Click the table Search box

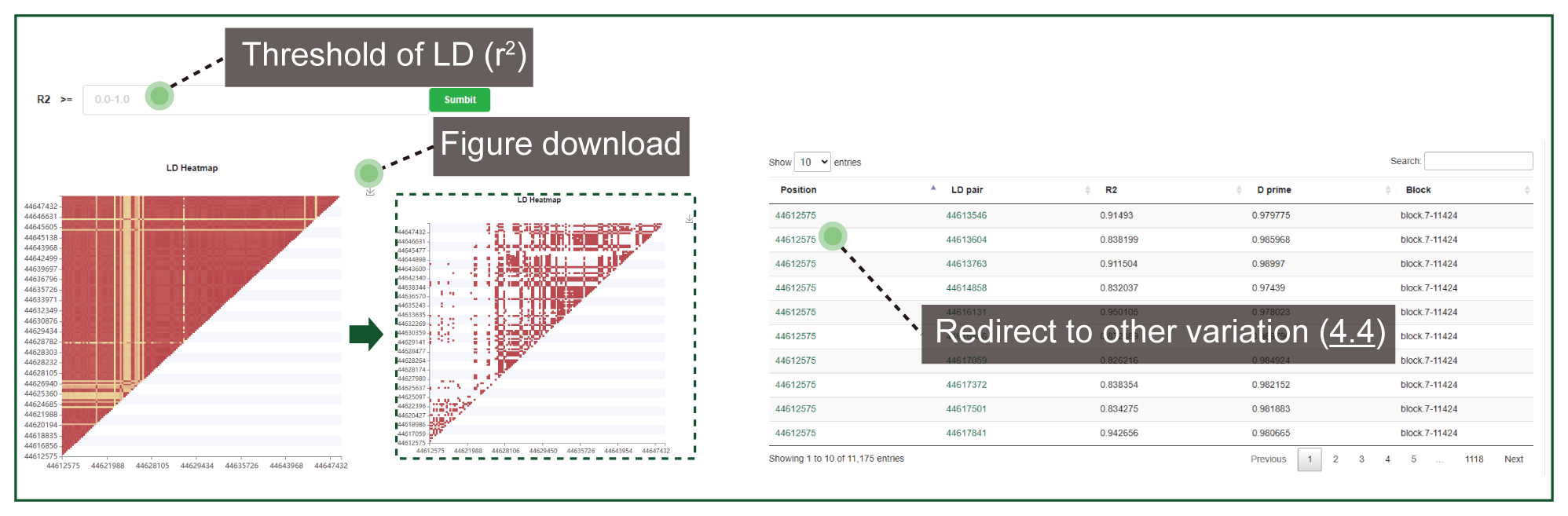click(1478, 161)
